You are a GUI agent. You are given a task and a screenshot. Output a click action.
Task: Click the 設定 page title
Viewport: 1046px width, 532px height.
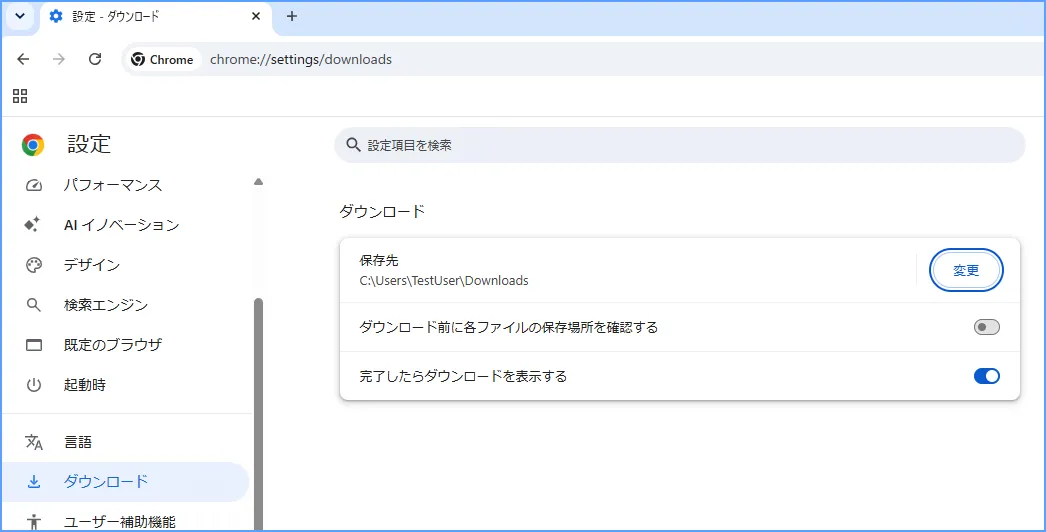[x=89, y=144]
